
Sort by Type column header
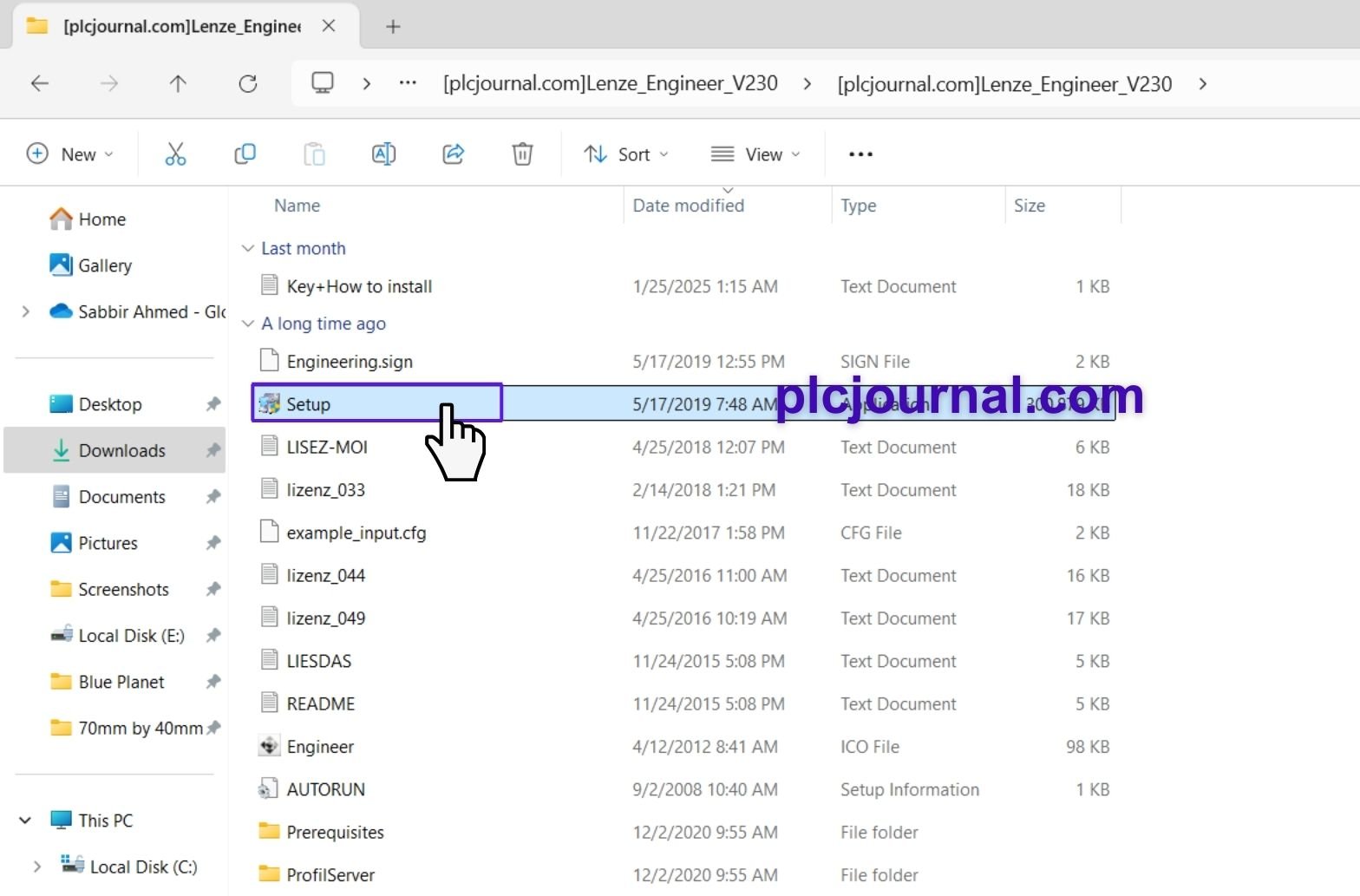[858, 206]
